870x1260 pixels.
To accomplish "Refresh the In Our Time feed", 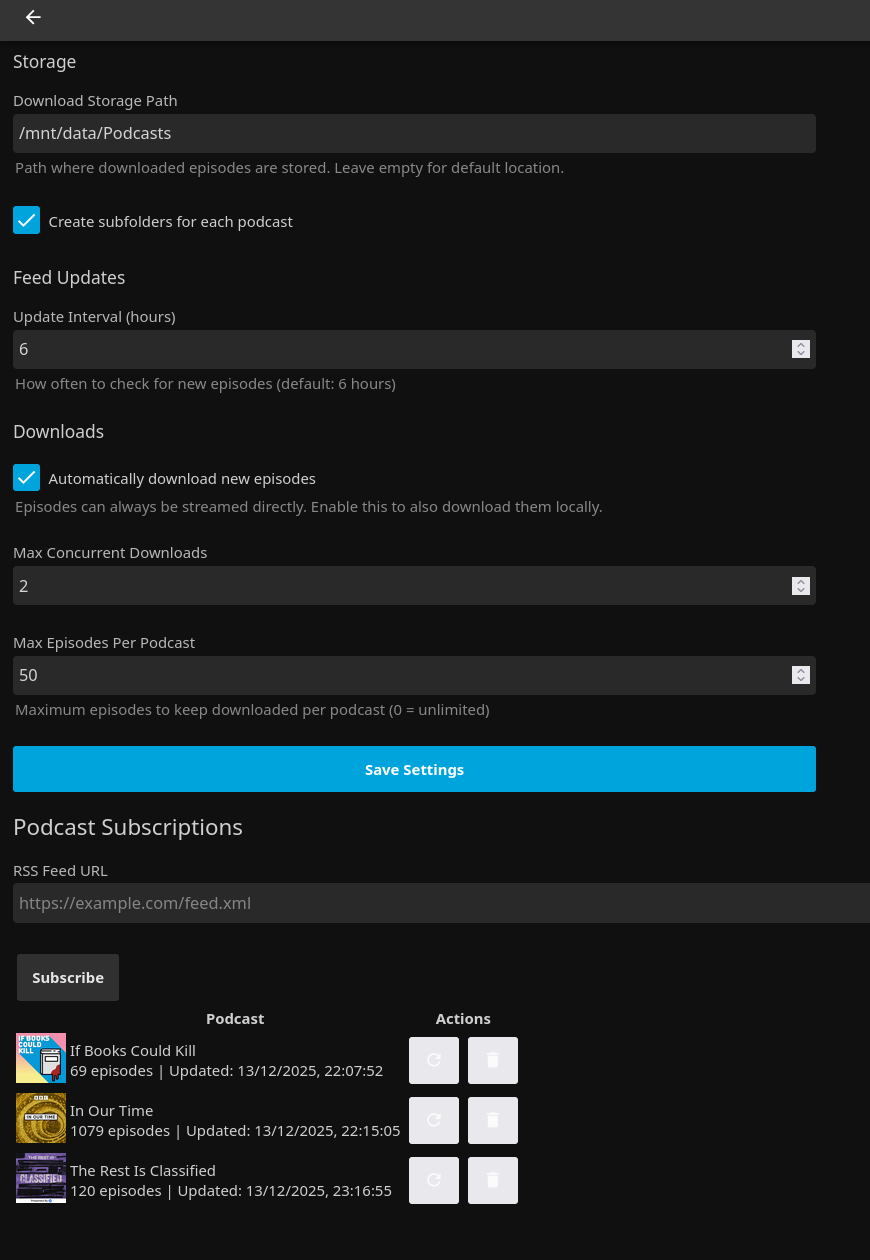I will point(433,1120).
